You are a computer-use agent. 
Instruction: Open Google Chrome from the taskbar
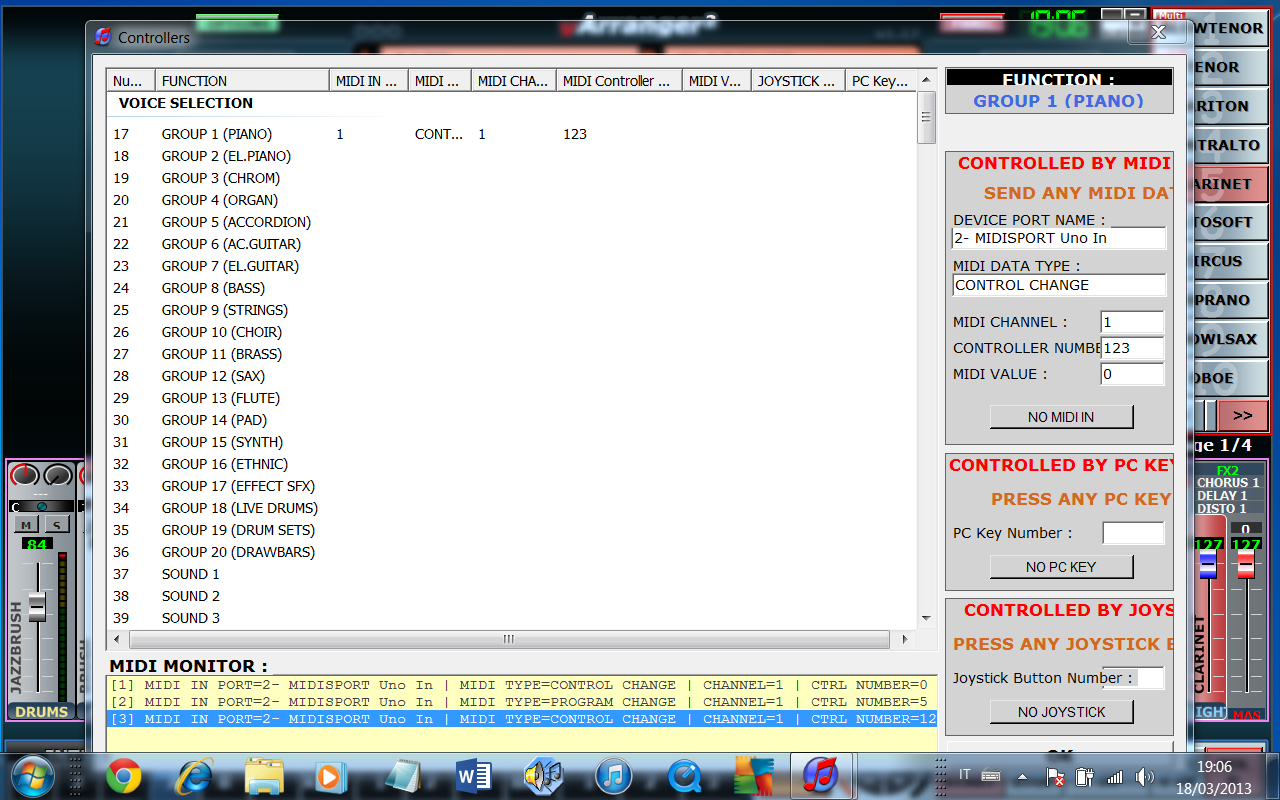[124, 775]
